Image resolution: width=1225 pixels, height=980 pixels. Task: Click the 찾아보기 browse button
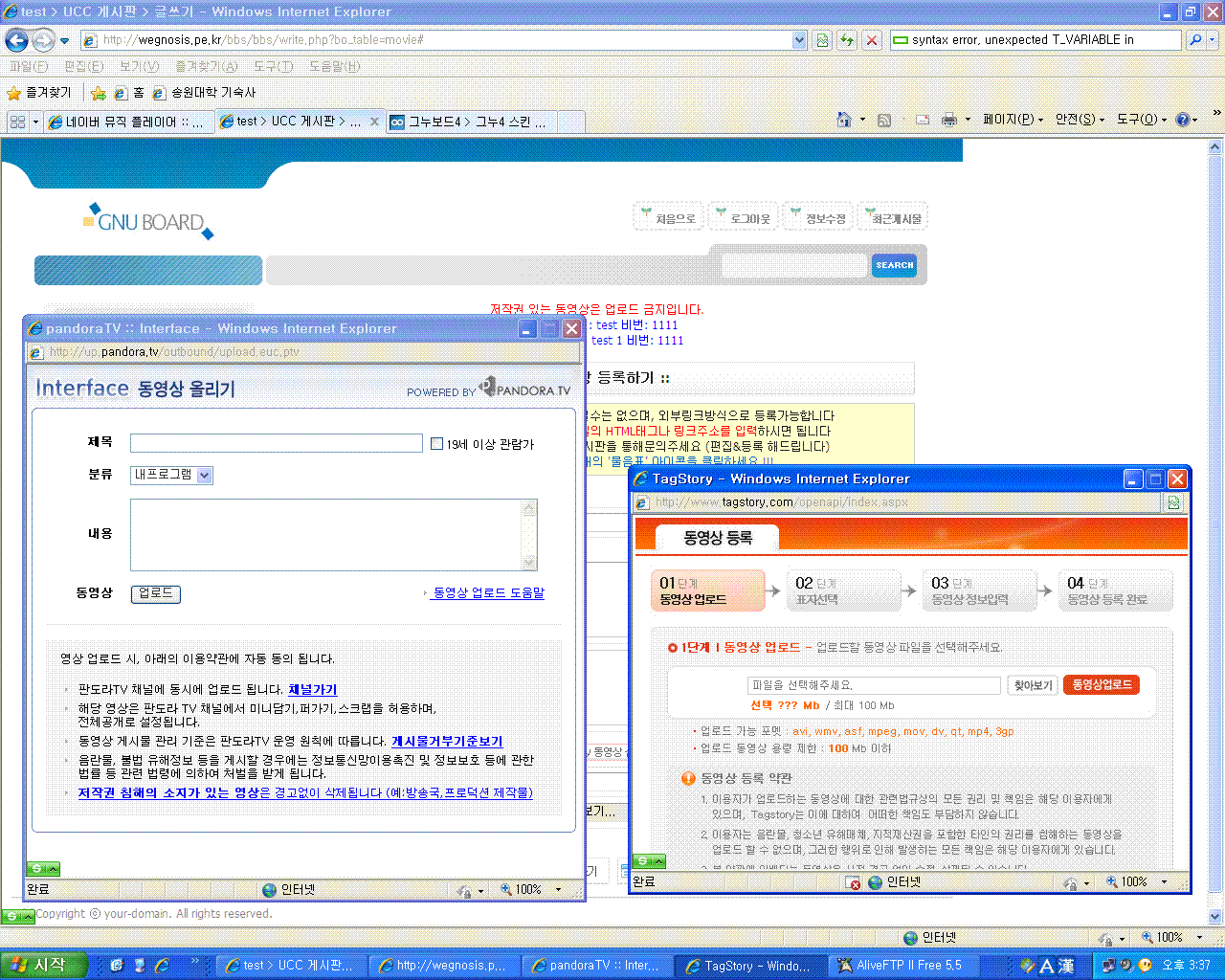pos(1033,686)
